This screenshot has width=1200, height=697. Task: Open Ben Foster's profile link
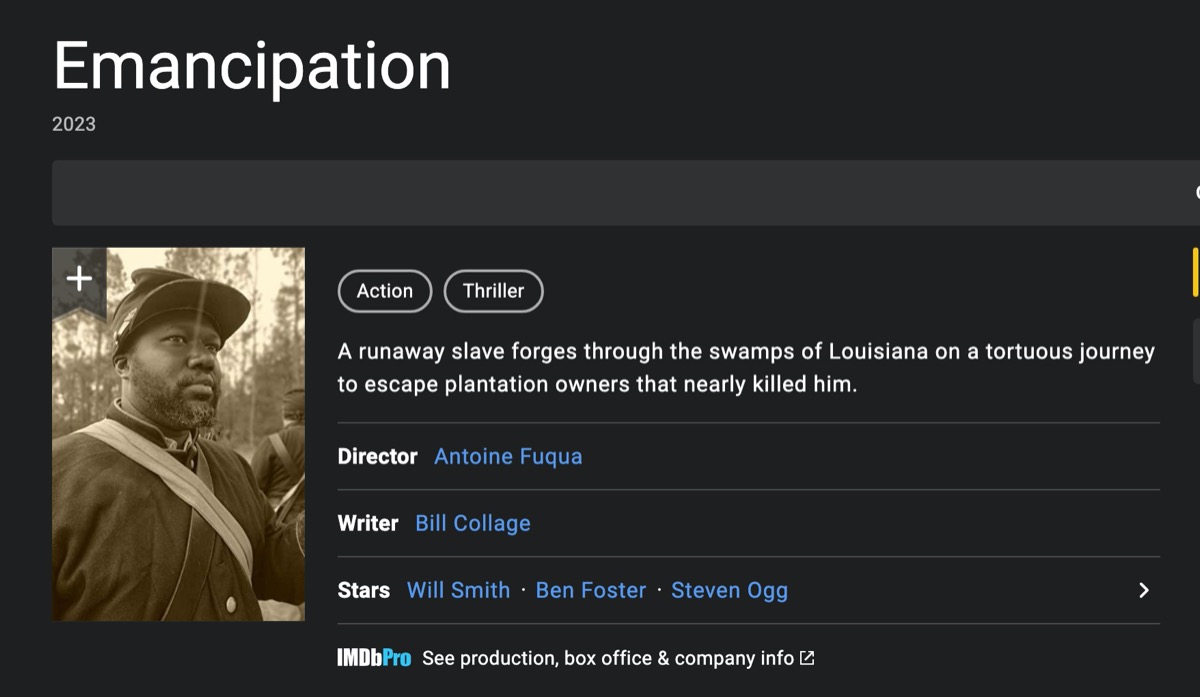point(591,590)
